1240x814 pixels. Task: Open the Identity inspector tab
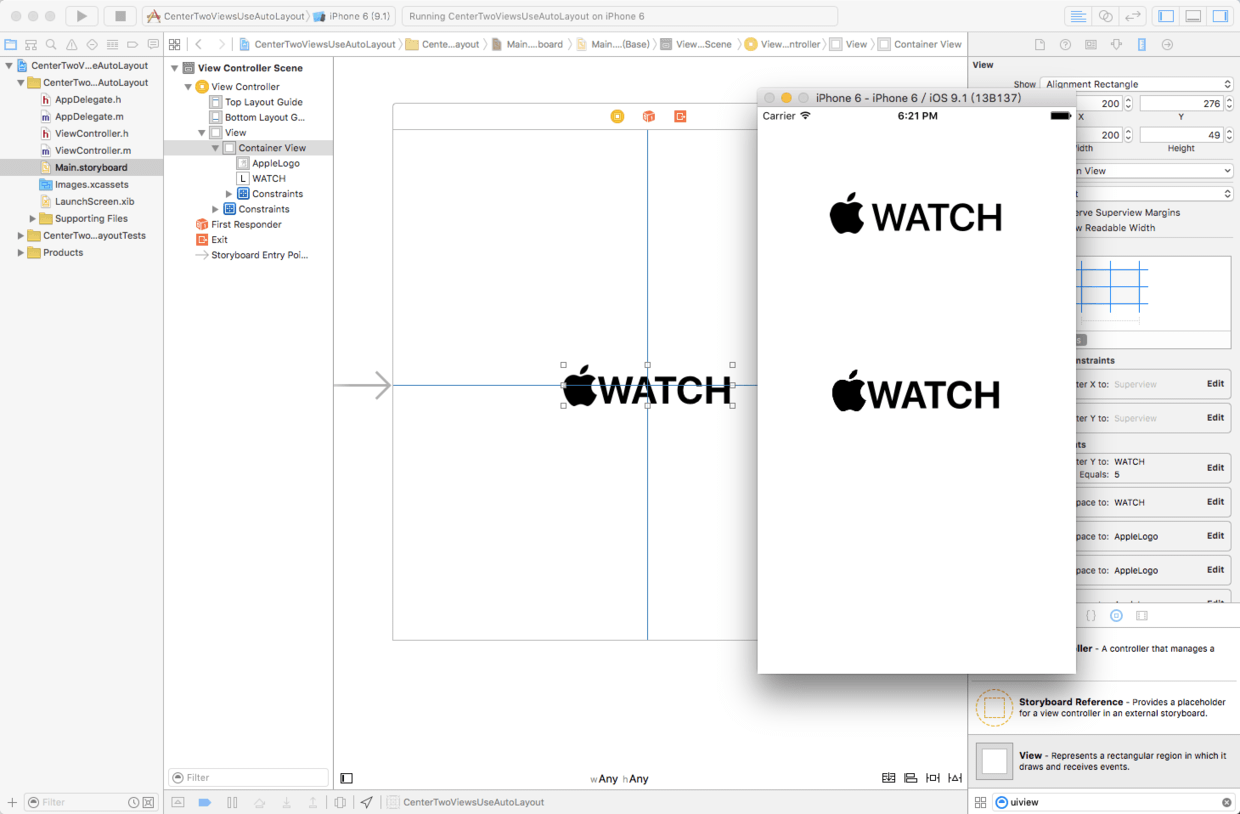(1091, 45)
